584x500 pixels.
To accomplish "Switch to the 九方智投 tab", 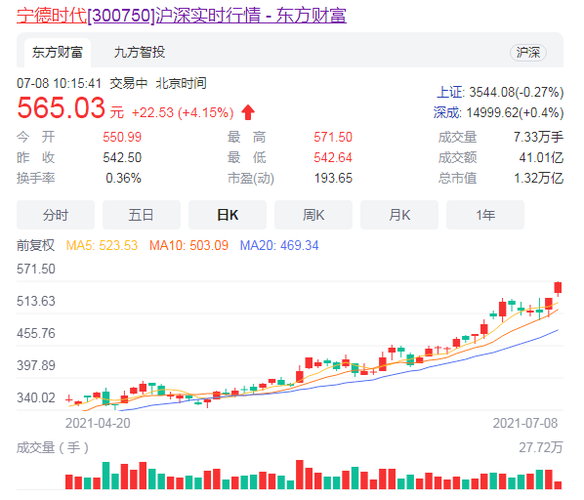I will pos(139,53).
